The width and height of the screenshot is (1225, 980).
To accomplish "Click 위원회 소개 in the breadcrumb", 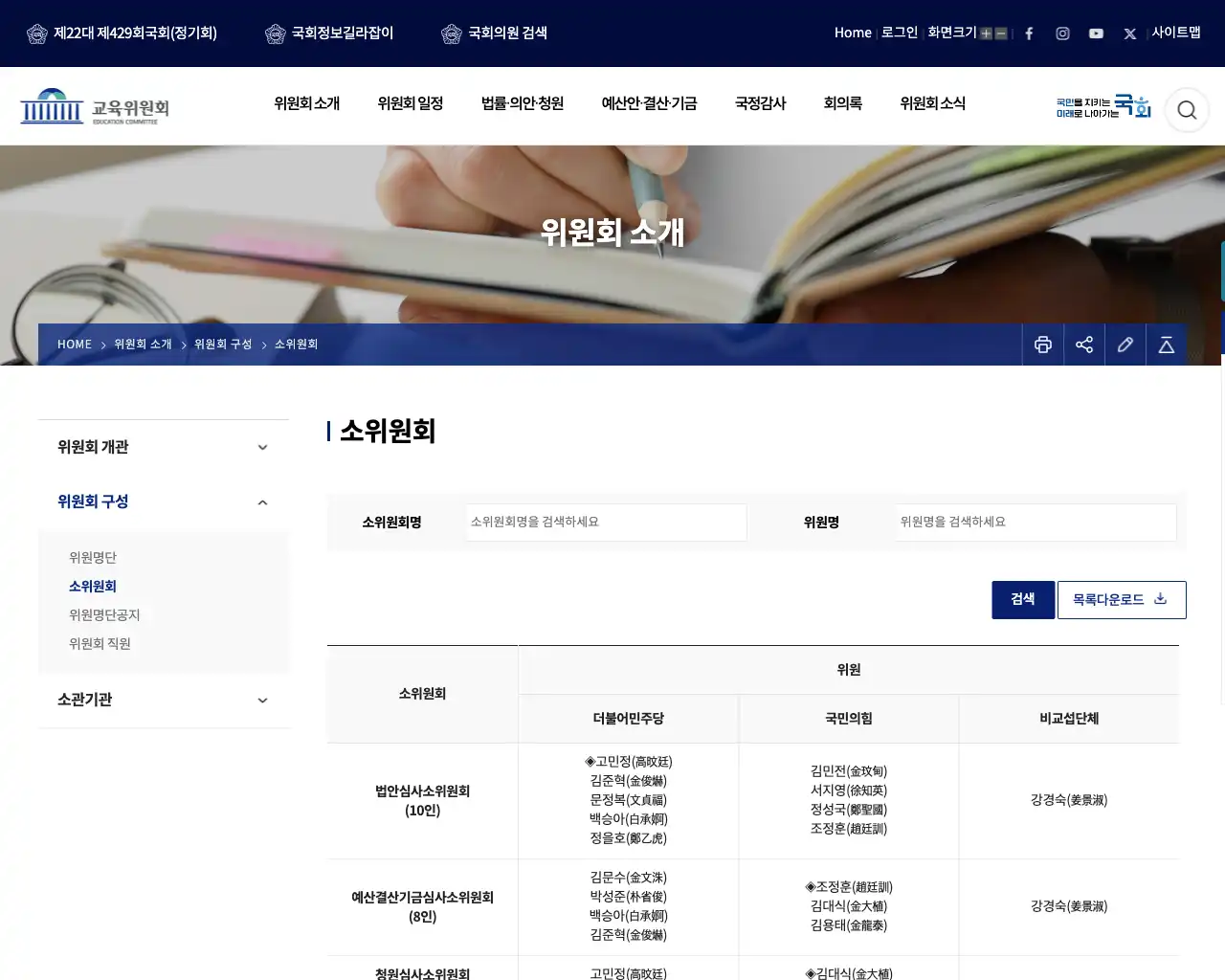I will click(143, 345).
